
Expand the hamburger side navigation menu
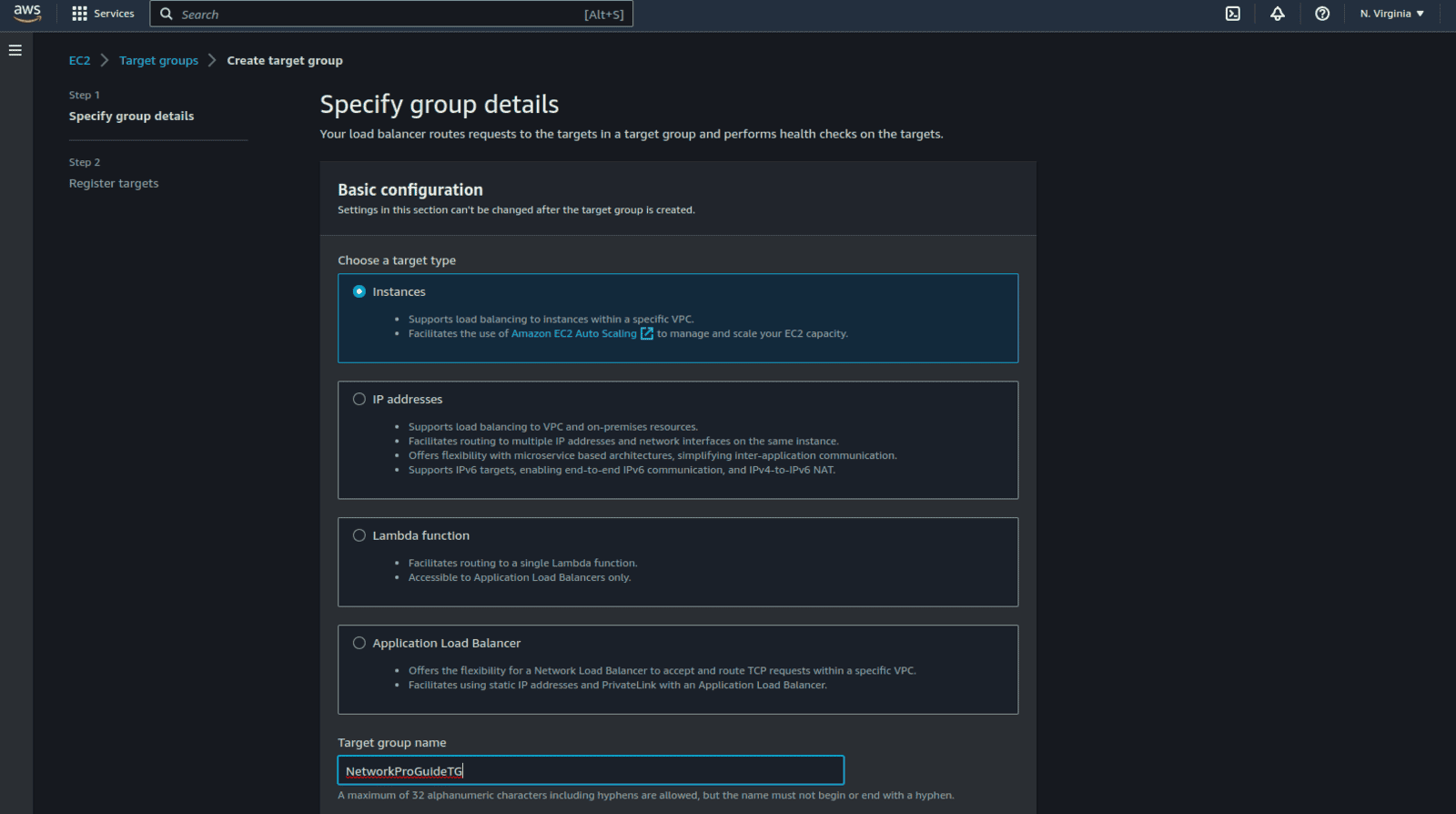(15, 51)
